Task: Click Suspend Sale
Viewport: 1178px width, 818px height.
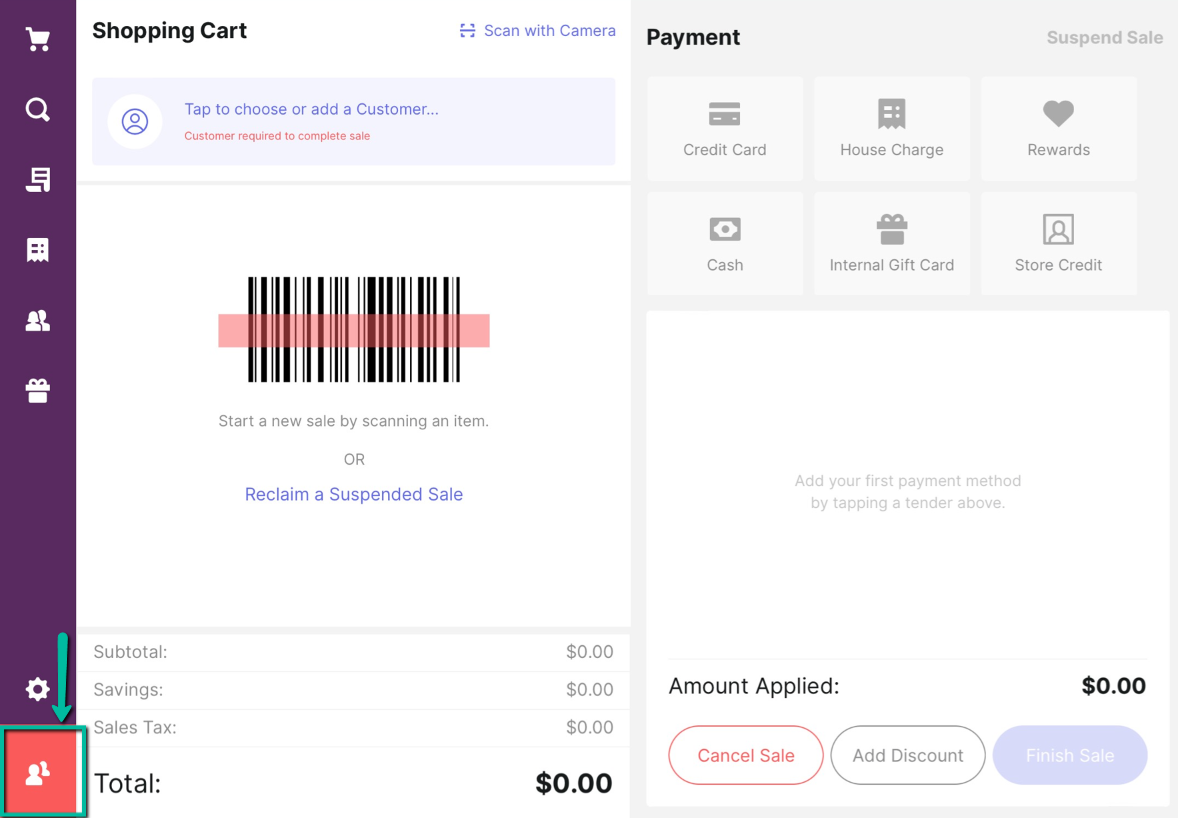Action: (1104, 38)
